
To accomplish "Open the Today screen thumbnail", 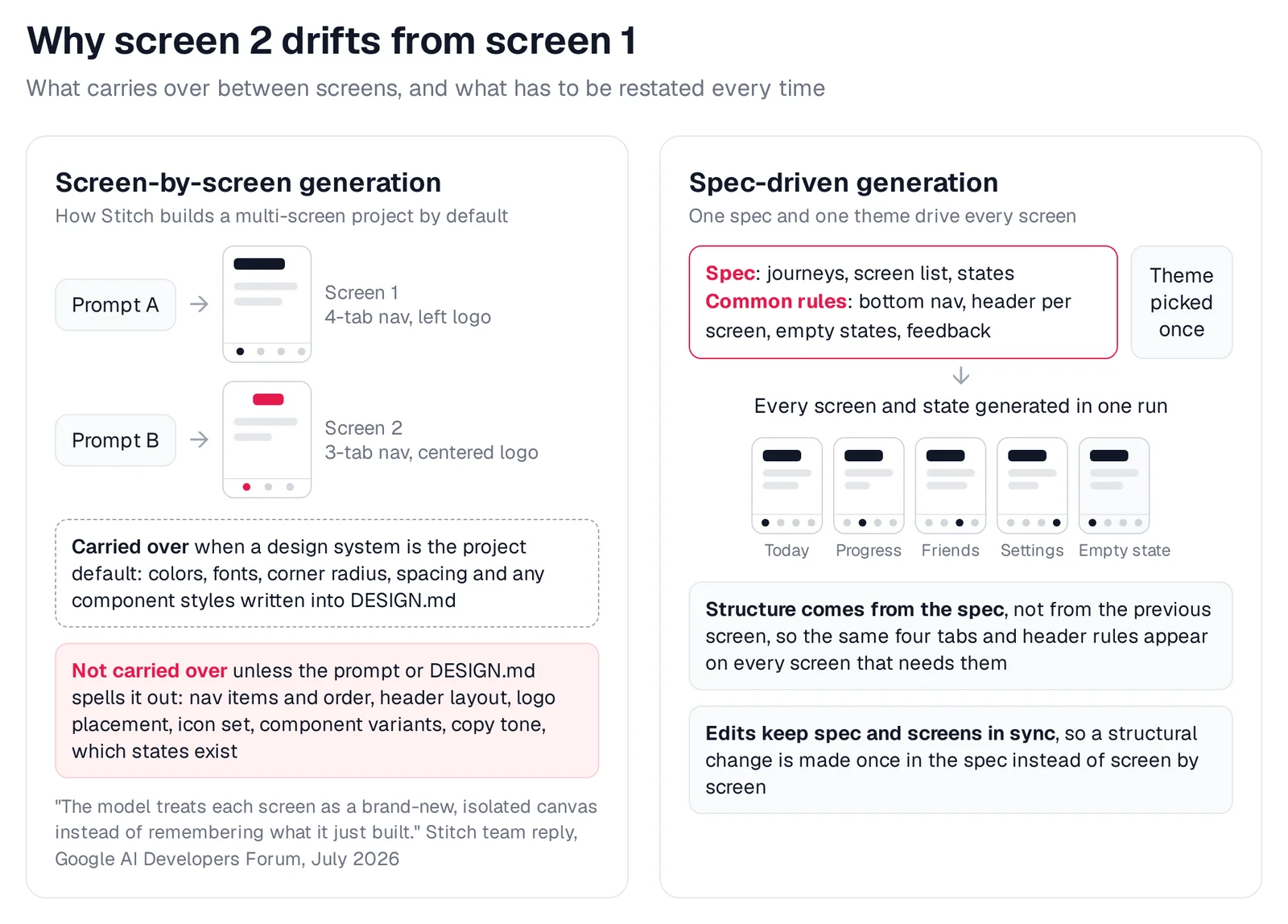I will click(787, 485).
